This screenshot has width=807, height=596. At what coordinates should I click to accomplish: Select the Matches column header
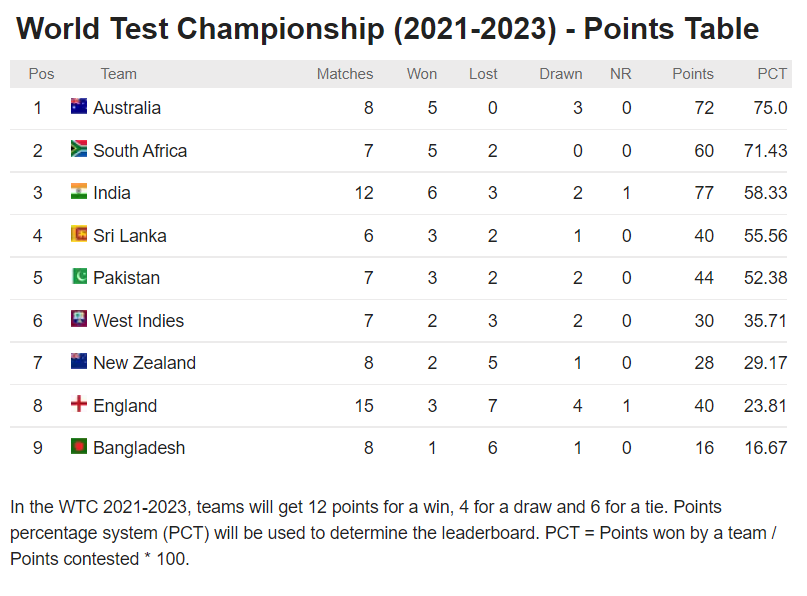point(345,74)
